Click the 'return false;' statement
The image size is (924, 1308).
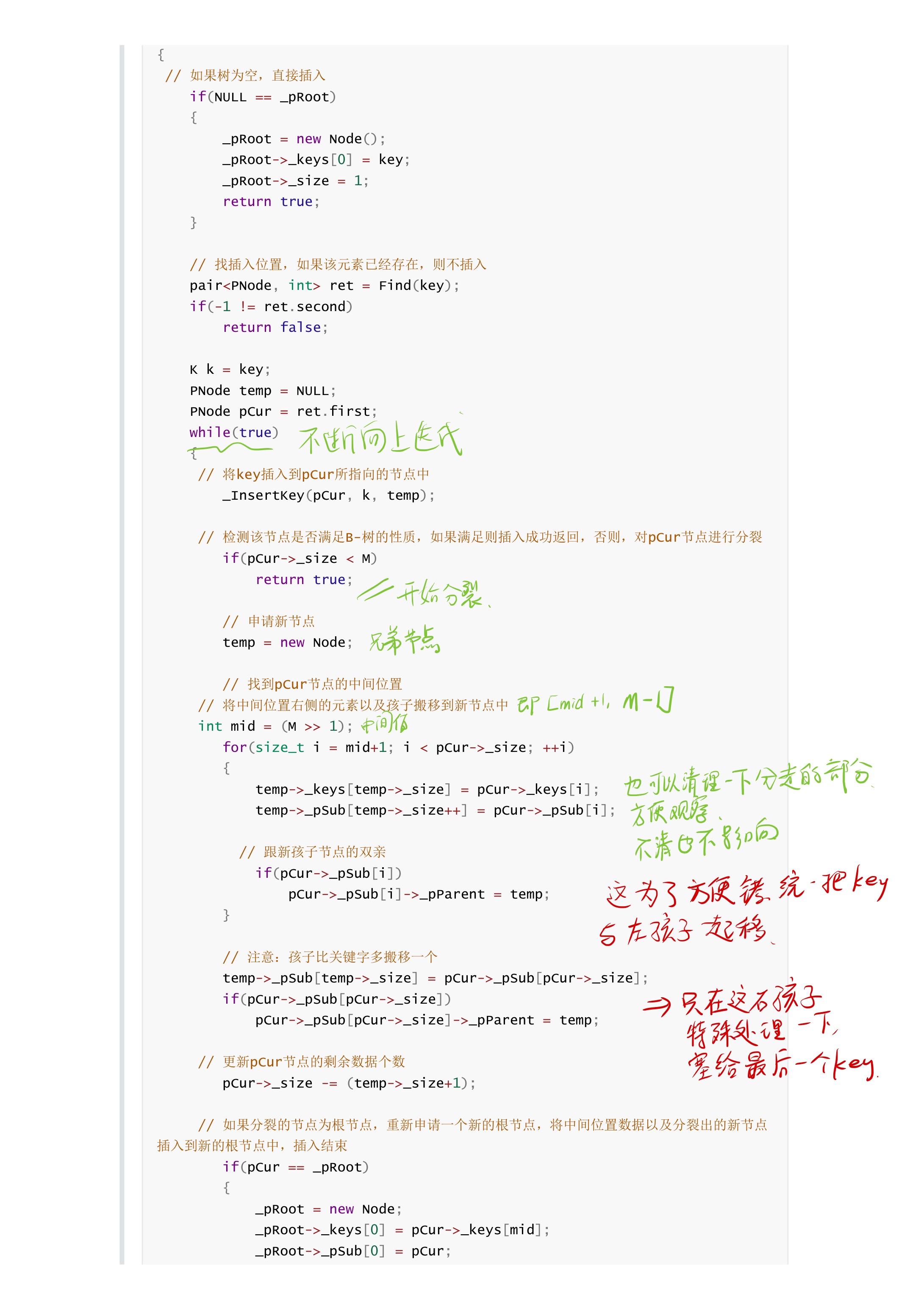click(275, 328)
